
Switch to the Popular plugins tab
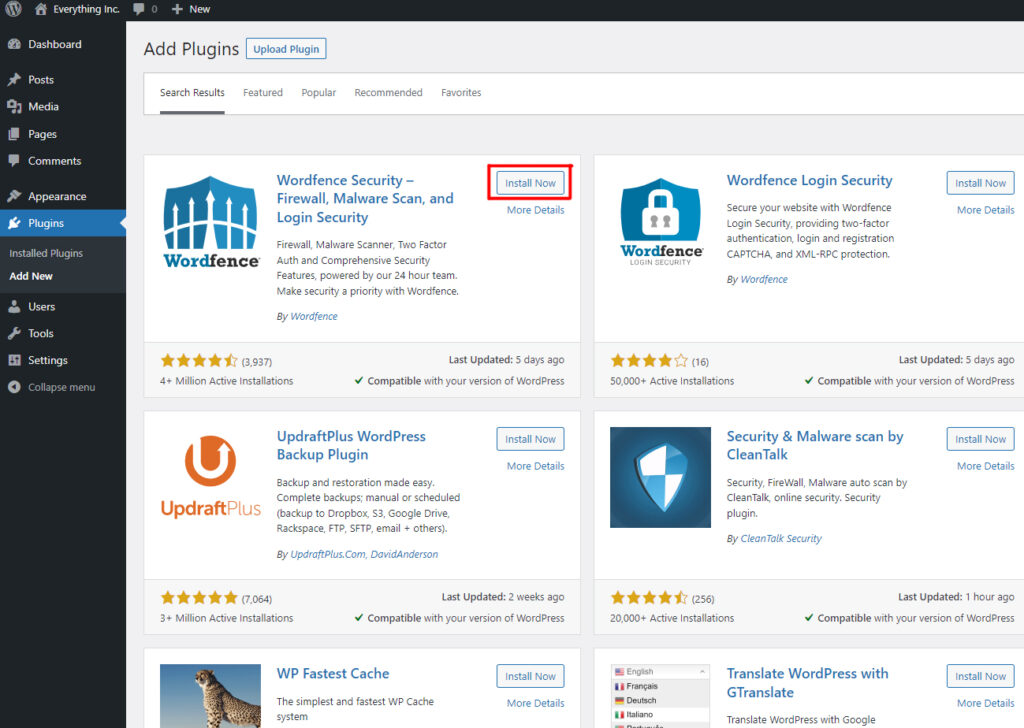(x=319, y=93)
